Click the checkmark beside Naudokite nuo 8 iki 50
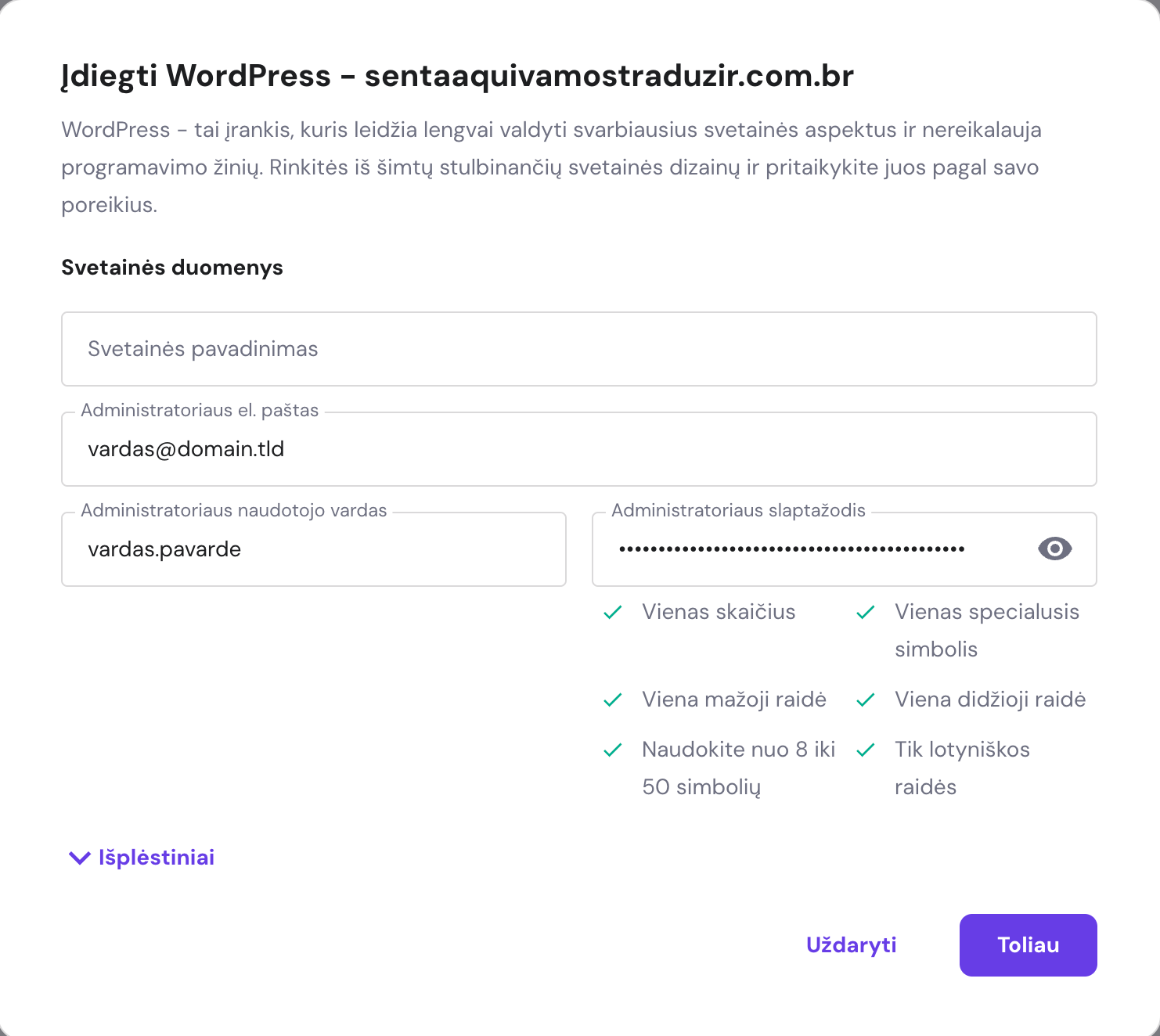This screenshot has height=1036, width=1160. [x=613, y=750]
